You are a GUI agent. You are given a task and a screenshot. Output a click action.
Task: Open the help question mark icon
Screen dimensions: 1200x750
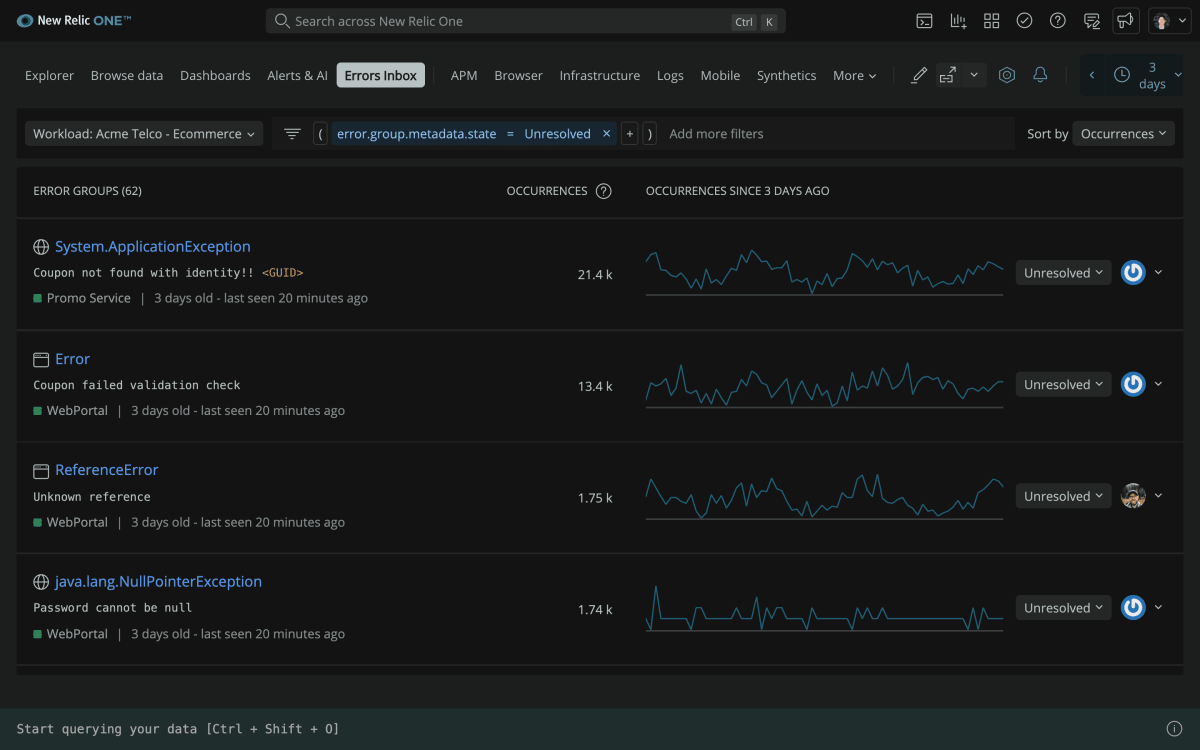(1057, 21)
